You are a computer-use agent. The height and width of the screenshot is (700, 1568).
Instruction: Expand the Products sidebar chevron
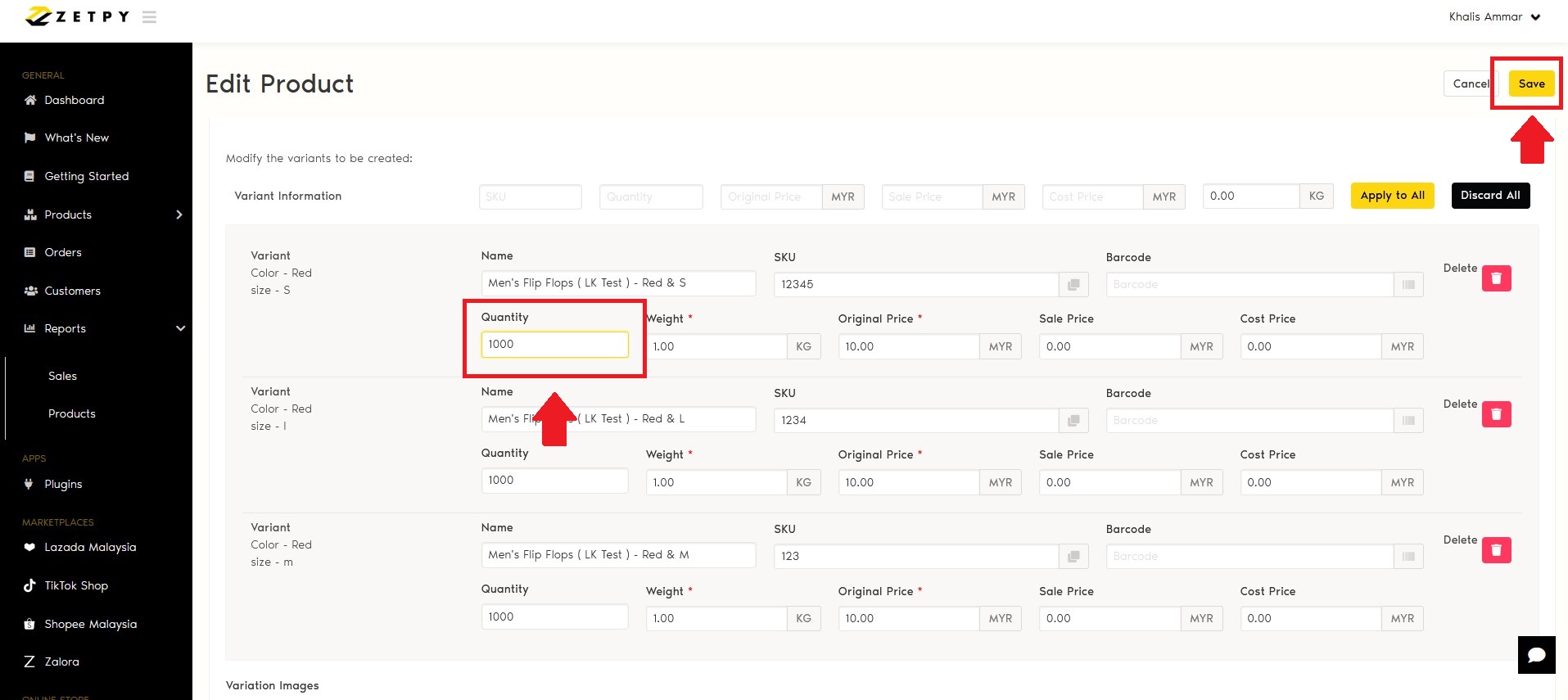point(179,215)
